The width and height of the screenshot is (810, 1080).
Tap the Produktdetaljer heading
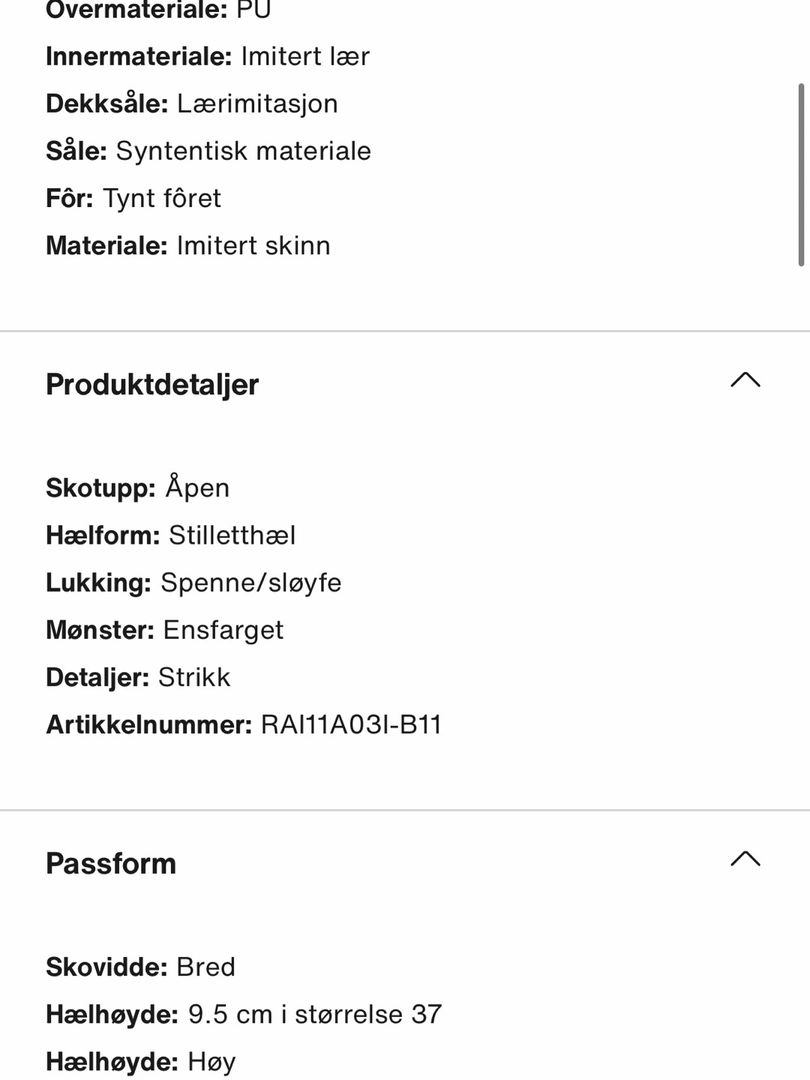152,384
